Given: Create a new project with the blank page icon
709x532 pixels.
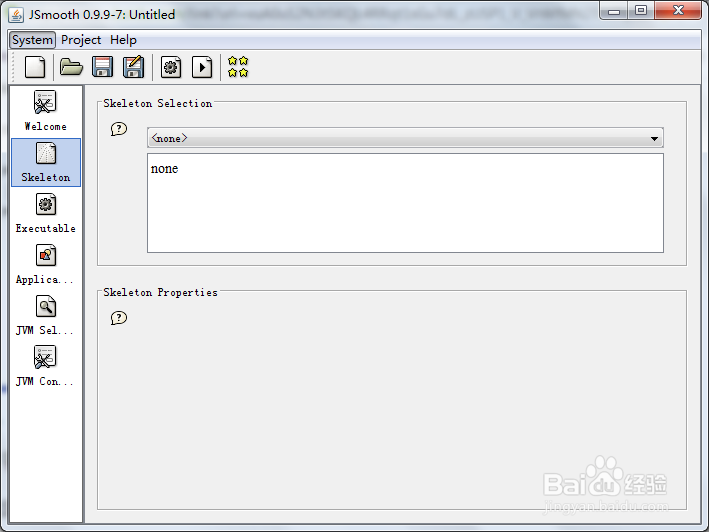Looking at the screenshot, I should (x=35, y=67).
